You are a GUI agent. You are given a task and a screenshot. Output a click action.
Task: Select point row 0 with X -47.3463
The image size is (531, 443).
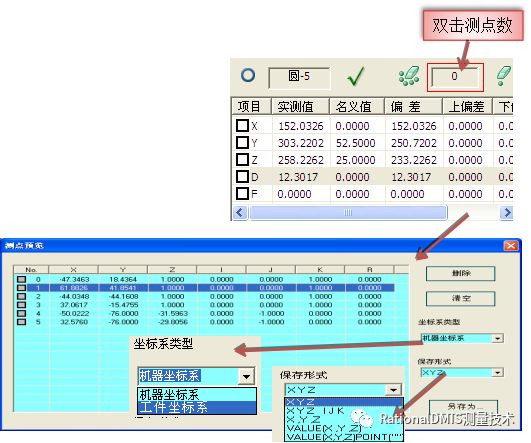click(204, 279)
